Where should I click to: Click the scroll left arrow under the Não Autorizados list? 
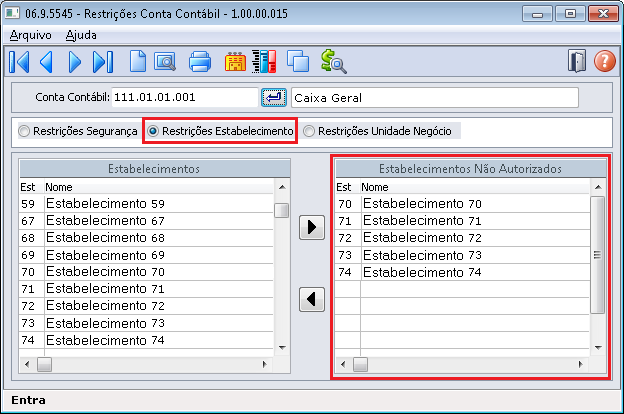(x=343, y=364)
